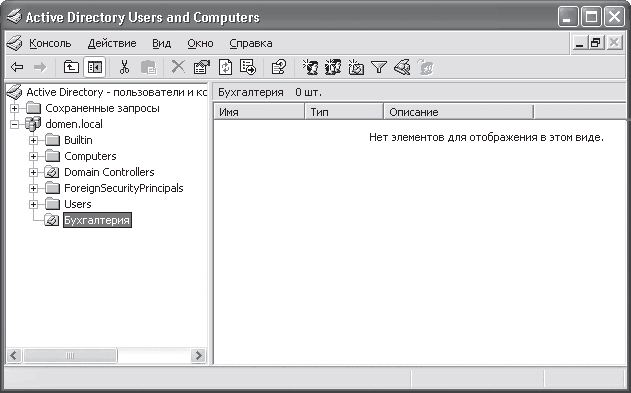
Task: Click the Create new organizational unit icon
Action: click(356, 67)
